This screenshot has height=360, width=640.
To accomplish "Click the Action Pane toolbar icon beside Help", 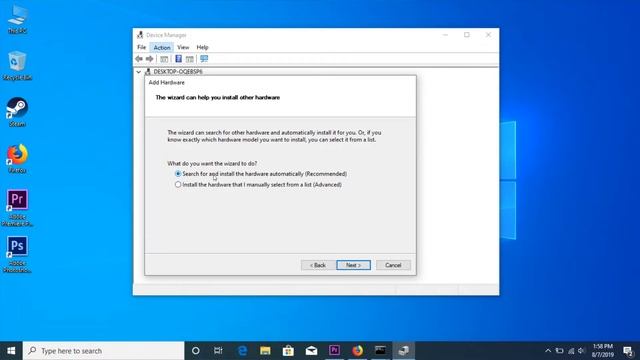I will pos(190,59).
